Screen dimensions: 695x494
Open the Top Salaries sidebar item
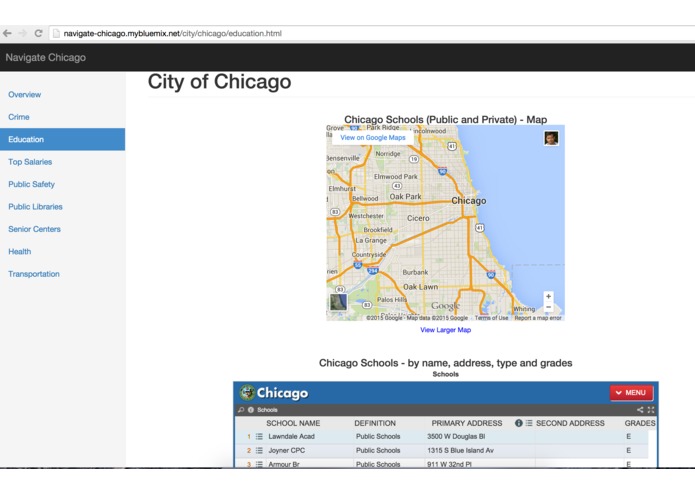click(30, 162)
